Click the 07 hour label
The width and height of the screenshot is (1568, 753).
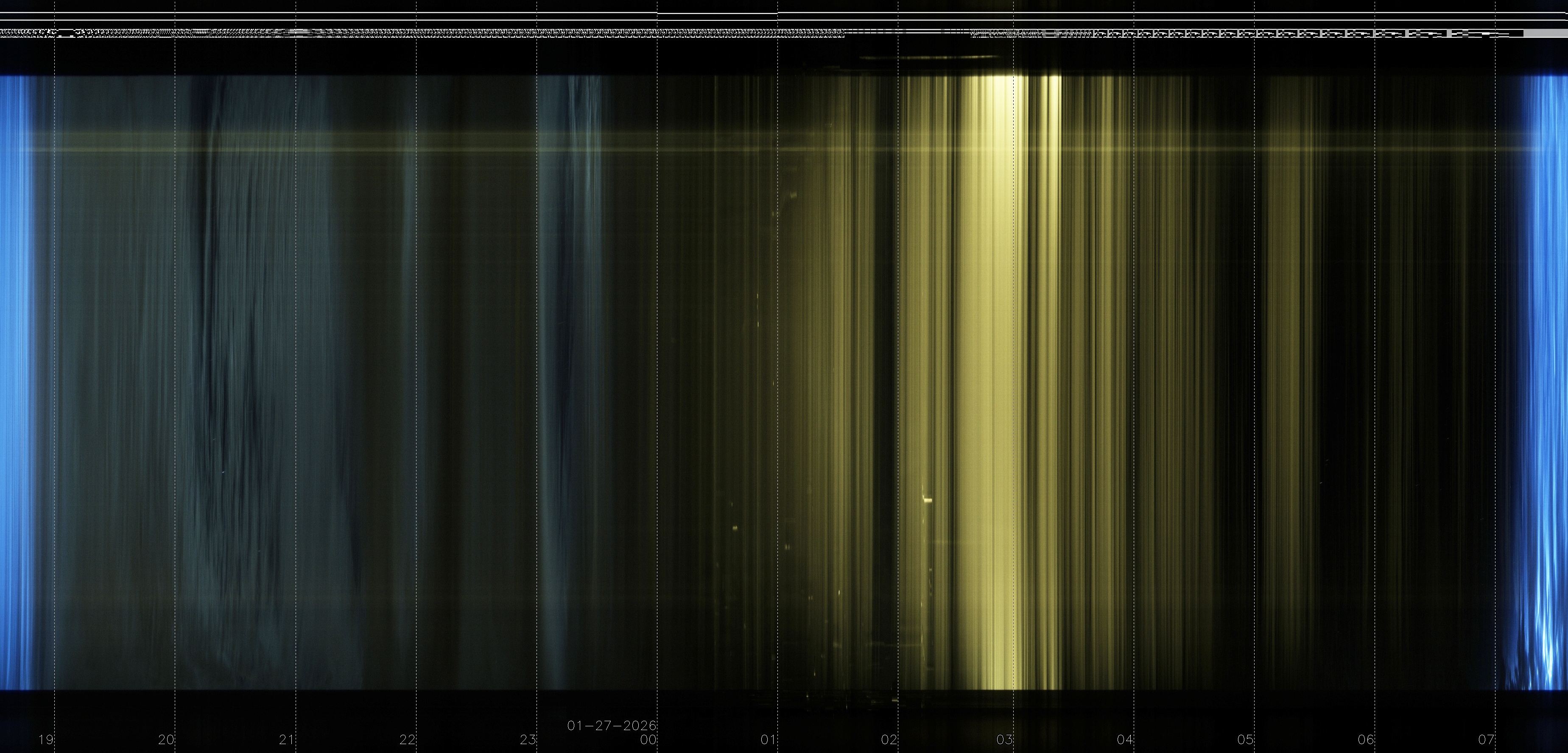[x=1487, y=740]
